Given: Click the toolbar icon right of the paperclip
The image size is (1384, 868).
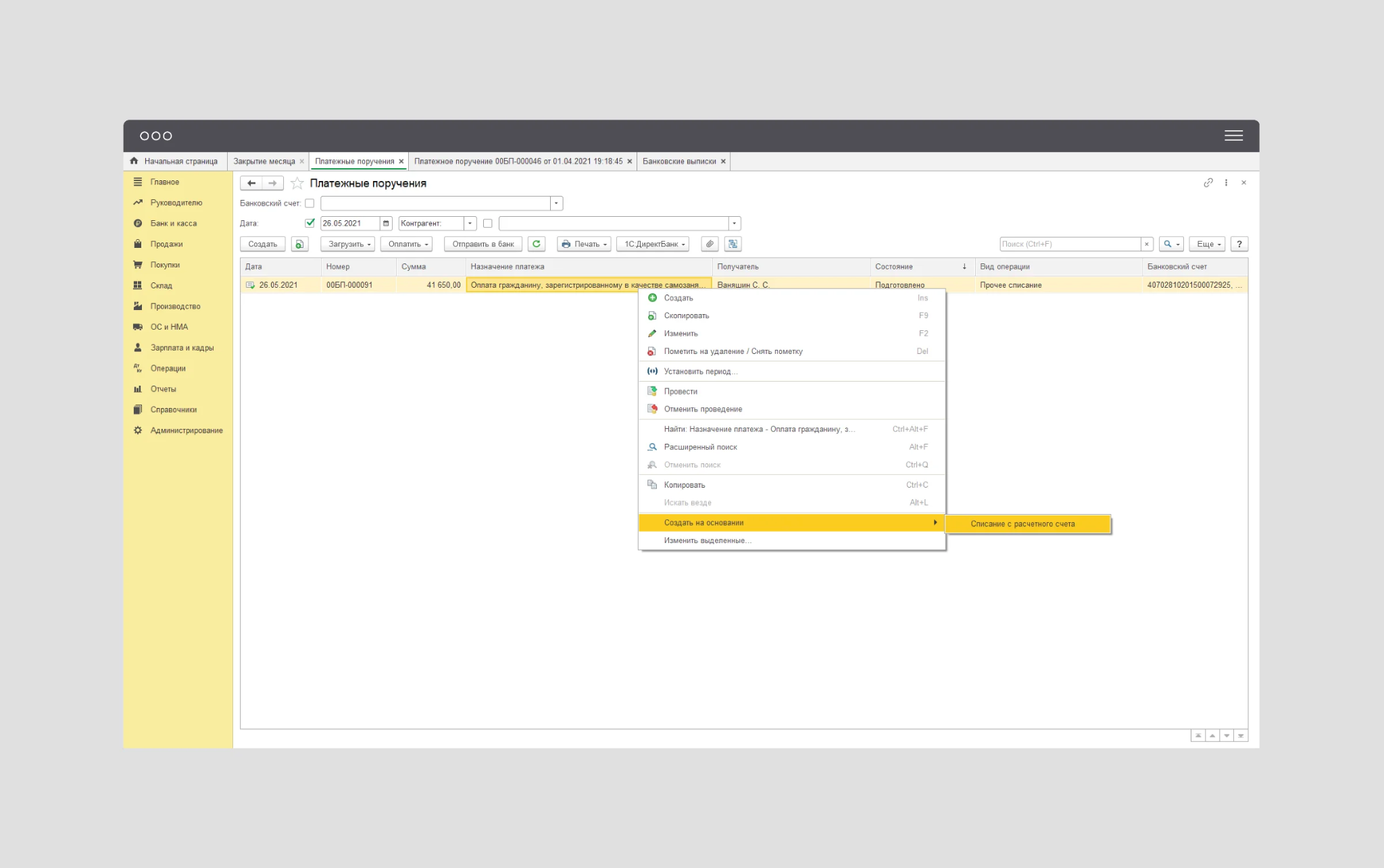Looking at the screenshot, I should click(x=733, y=245).
